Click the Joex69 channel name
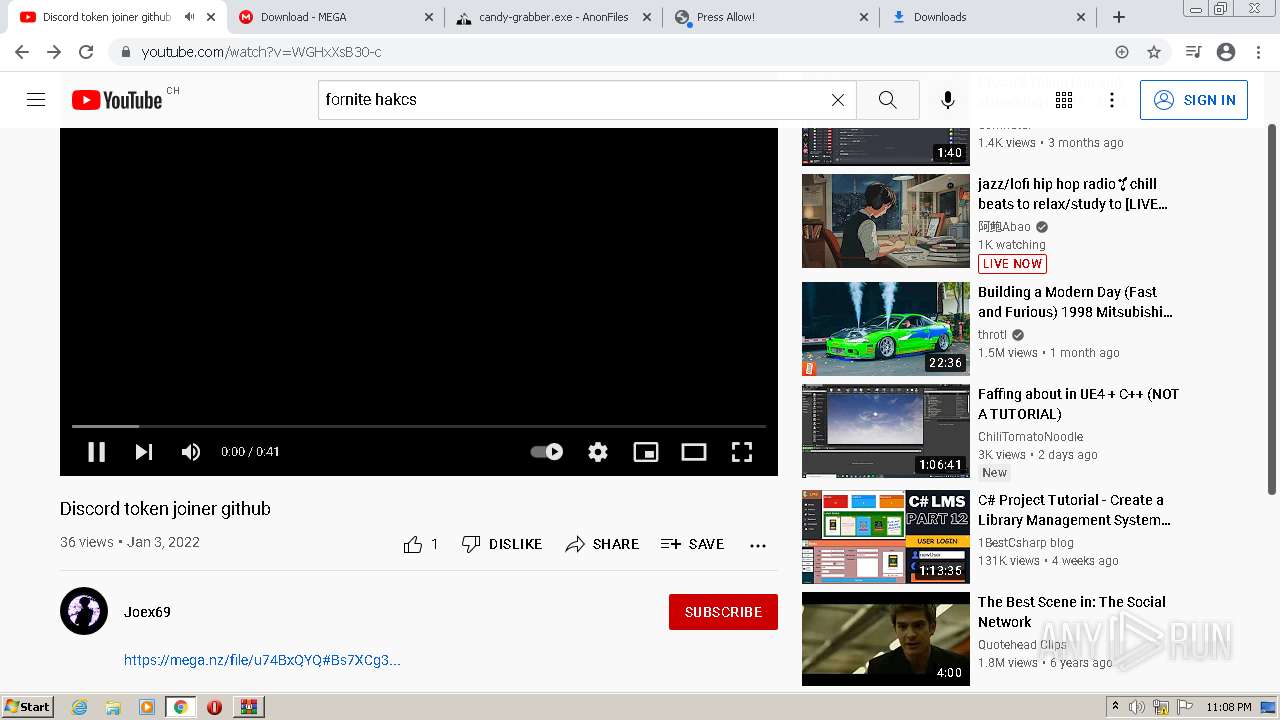Screen dimensions: 1280x720 click(x=147, y=612)
